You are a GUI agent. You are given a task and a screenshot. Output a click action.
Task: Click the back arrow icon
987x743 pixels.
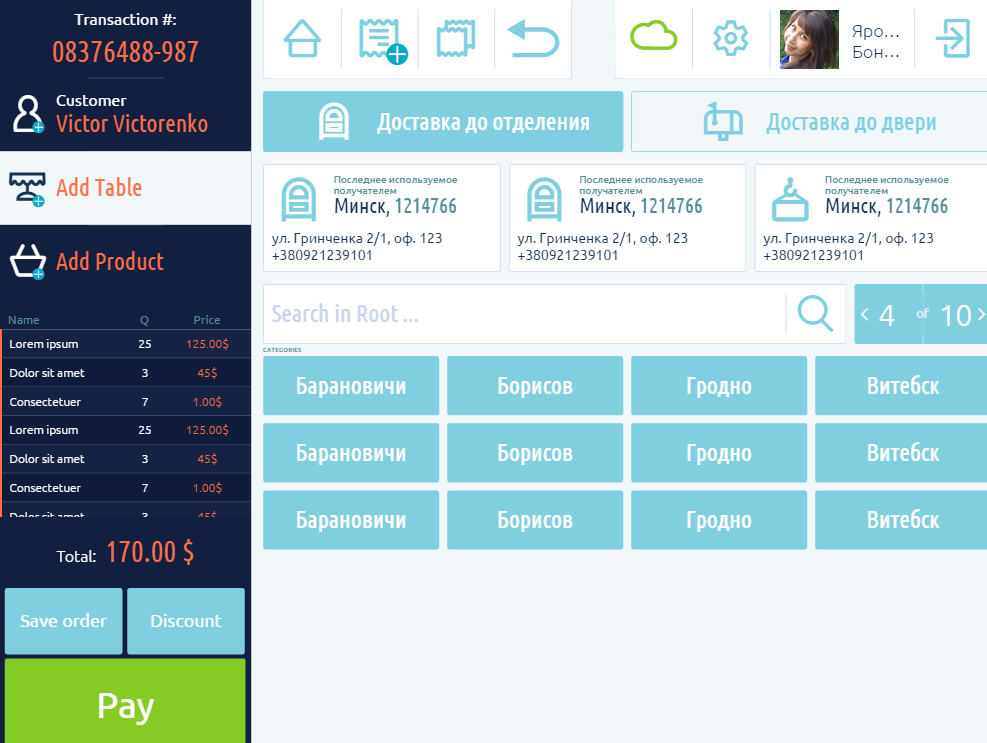point(533,39)
